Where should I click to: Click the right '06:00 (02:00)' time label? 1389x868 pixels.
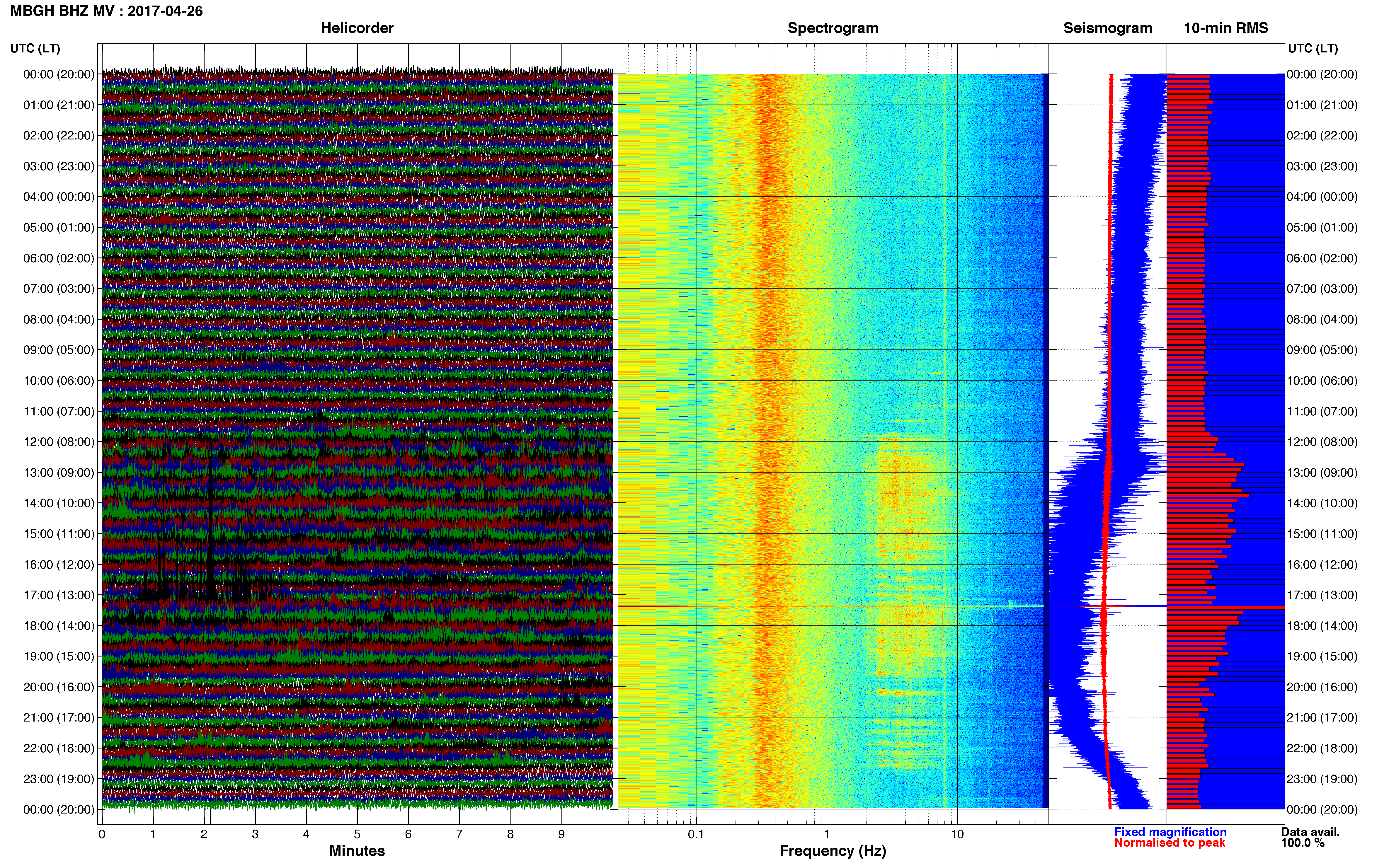click(x=1322, y=258)
